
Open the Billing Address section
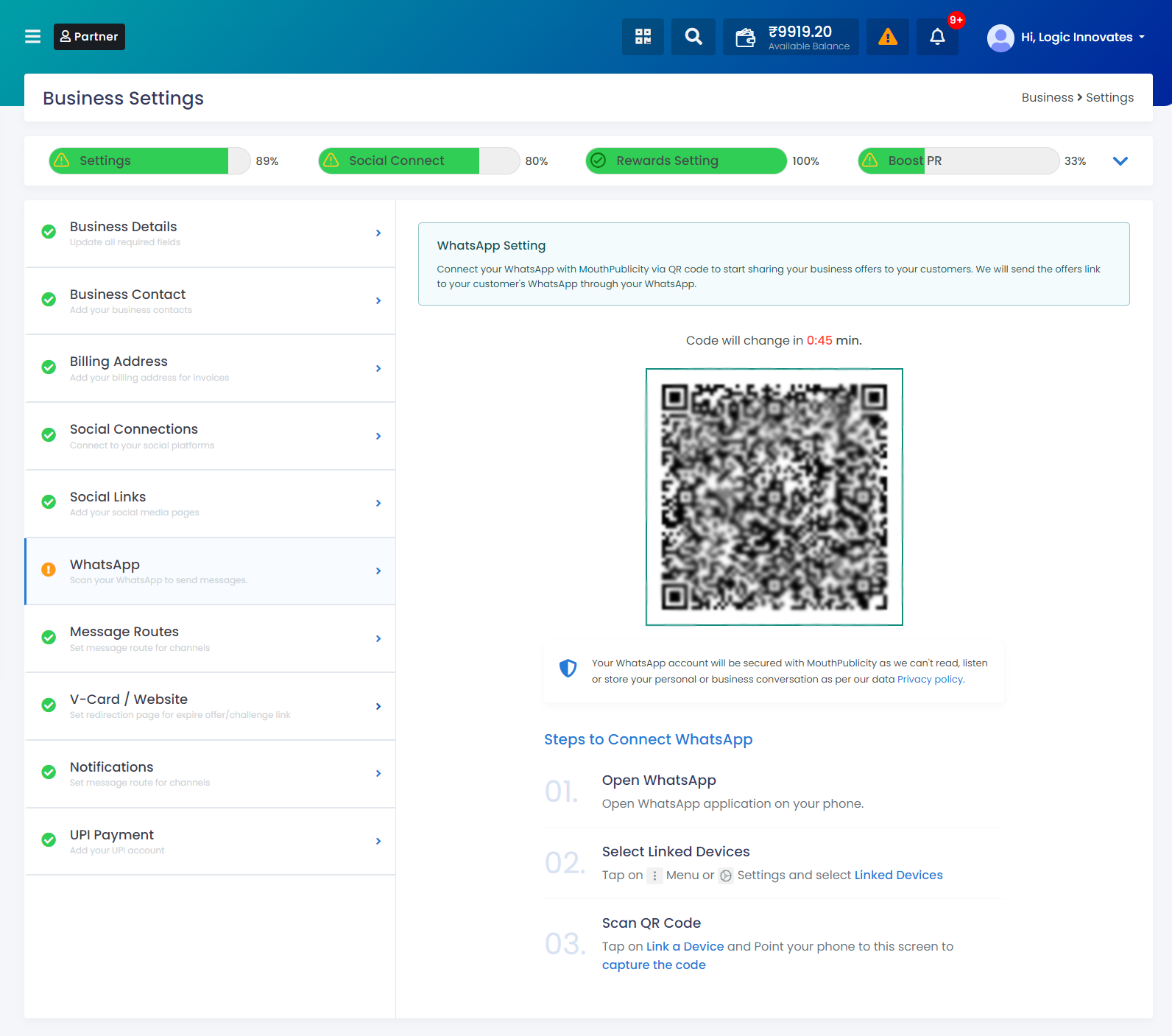point(211,368)
